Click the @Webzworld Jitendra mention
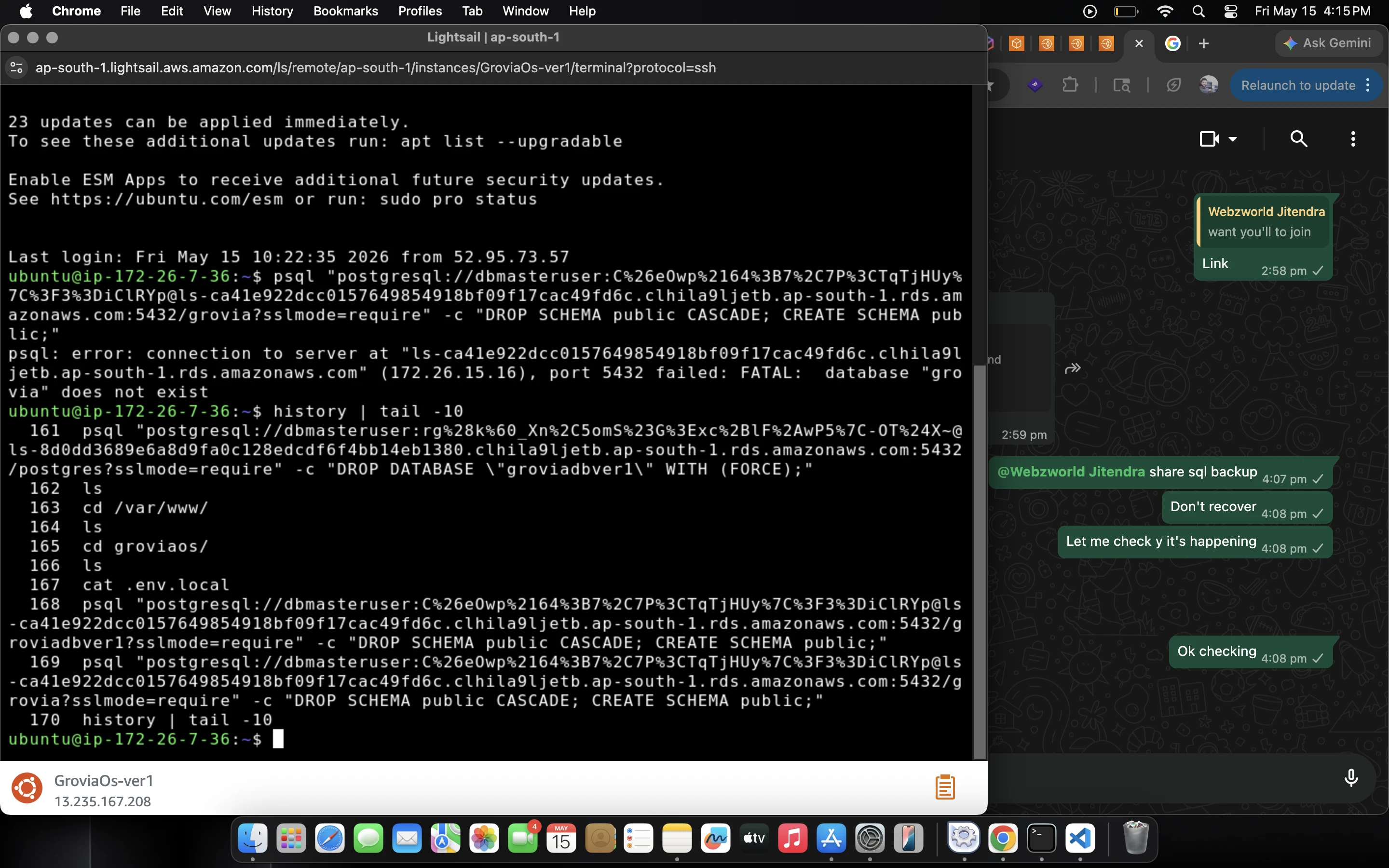This screenshot has width=1389, height=868. click(1071, 471)
